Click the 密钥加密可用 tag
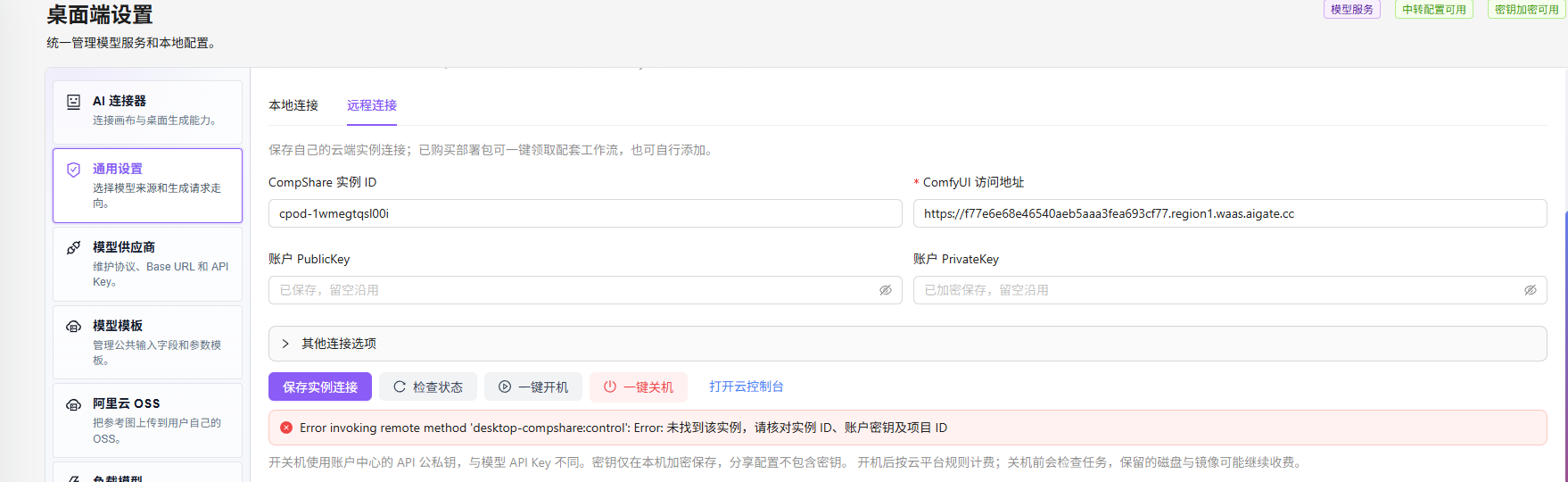 tap(1527, 9)
